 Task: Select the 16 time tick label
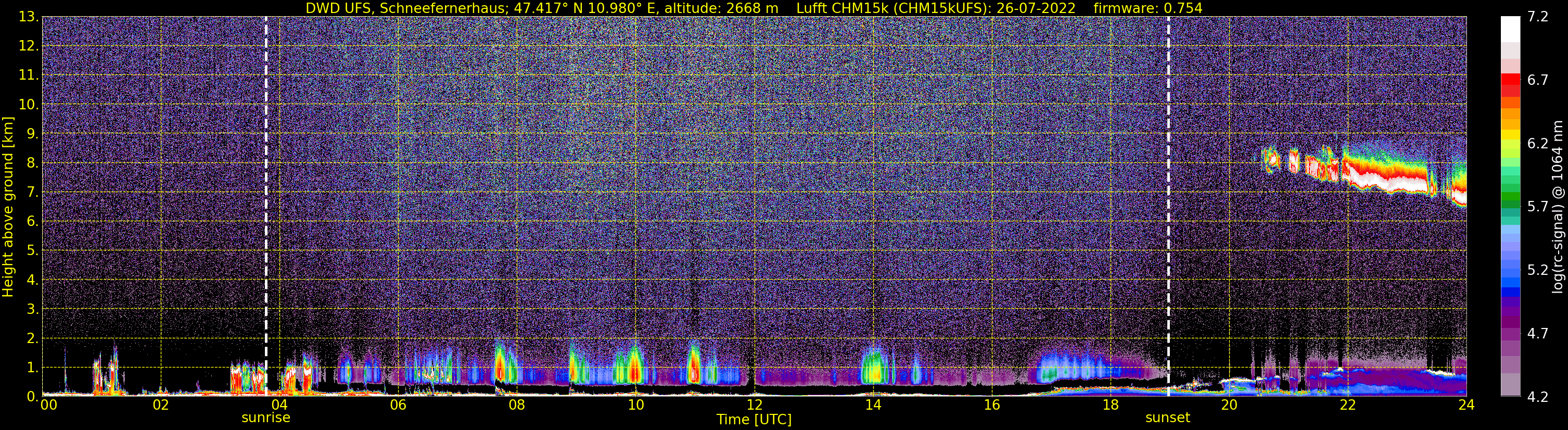(x=991, y=406)
